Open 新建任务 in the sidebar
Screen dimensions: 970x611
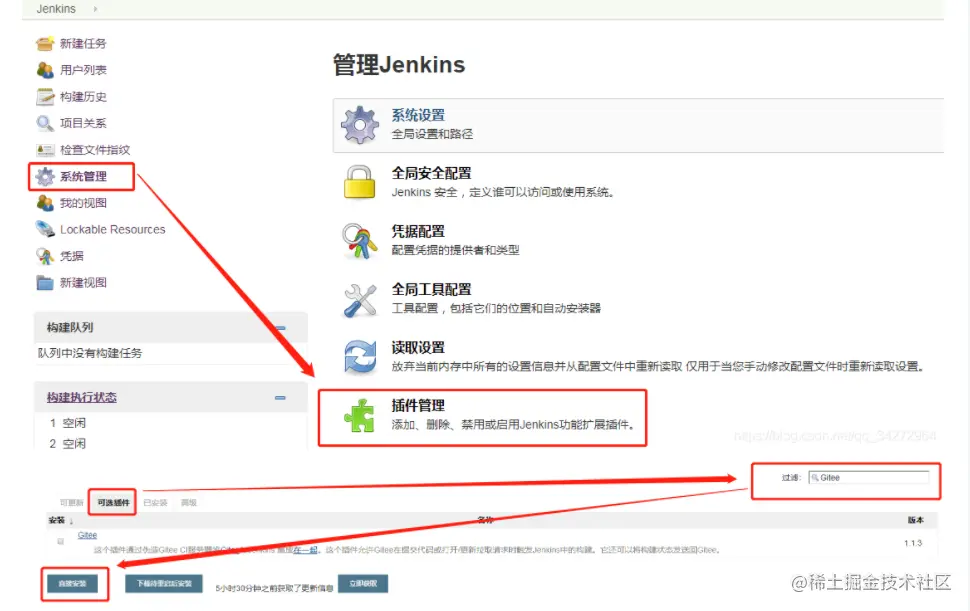[x=83, y=43]
